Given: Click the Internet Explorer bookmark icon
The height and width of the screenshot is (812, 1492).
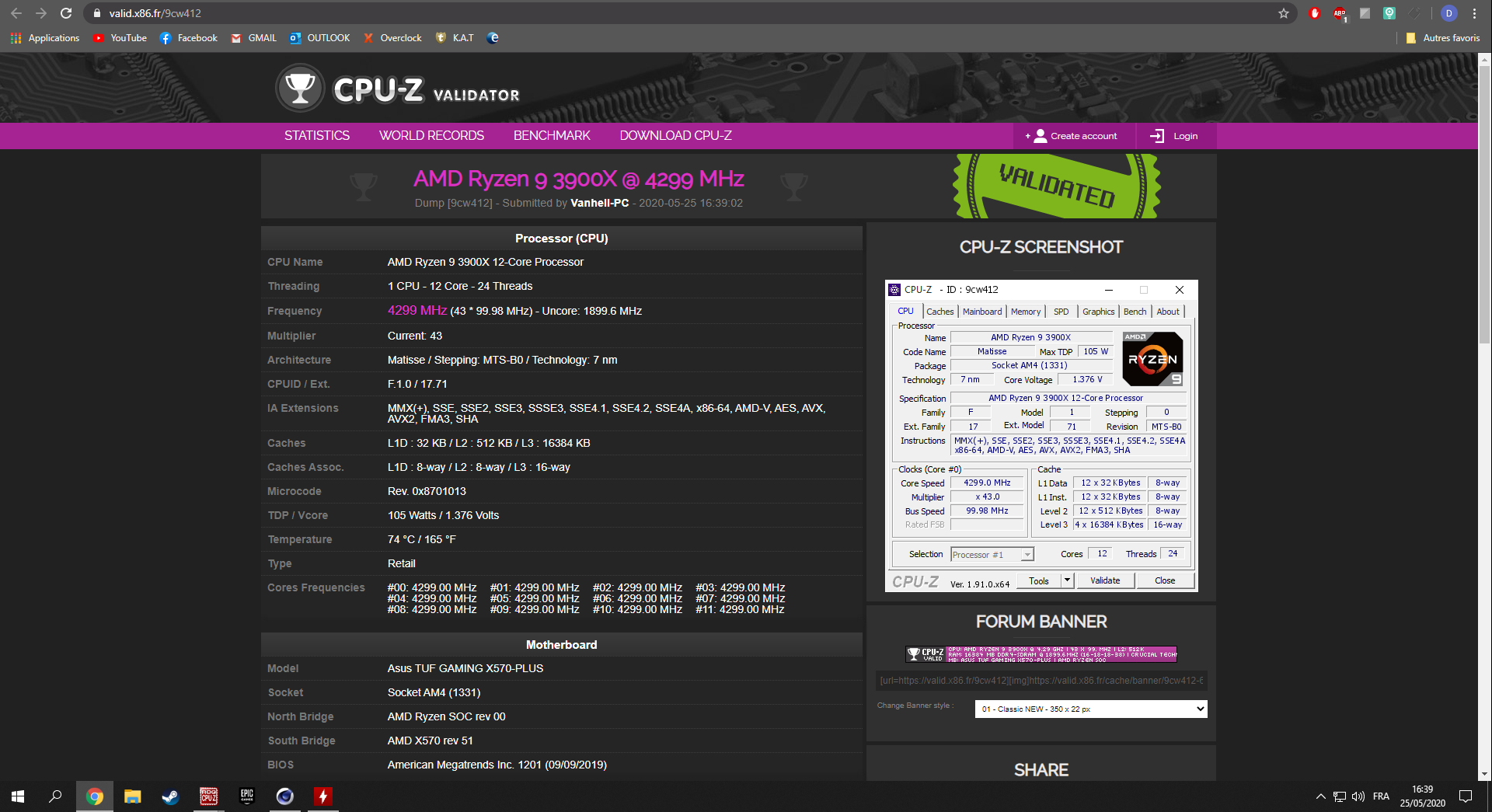Looking at the screenshot, I should point(493,38).
